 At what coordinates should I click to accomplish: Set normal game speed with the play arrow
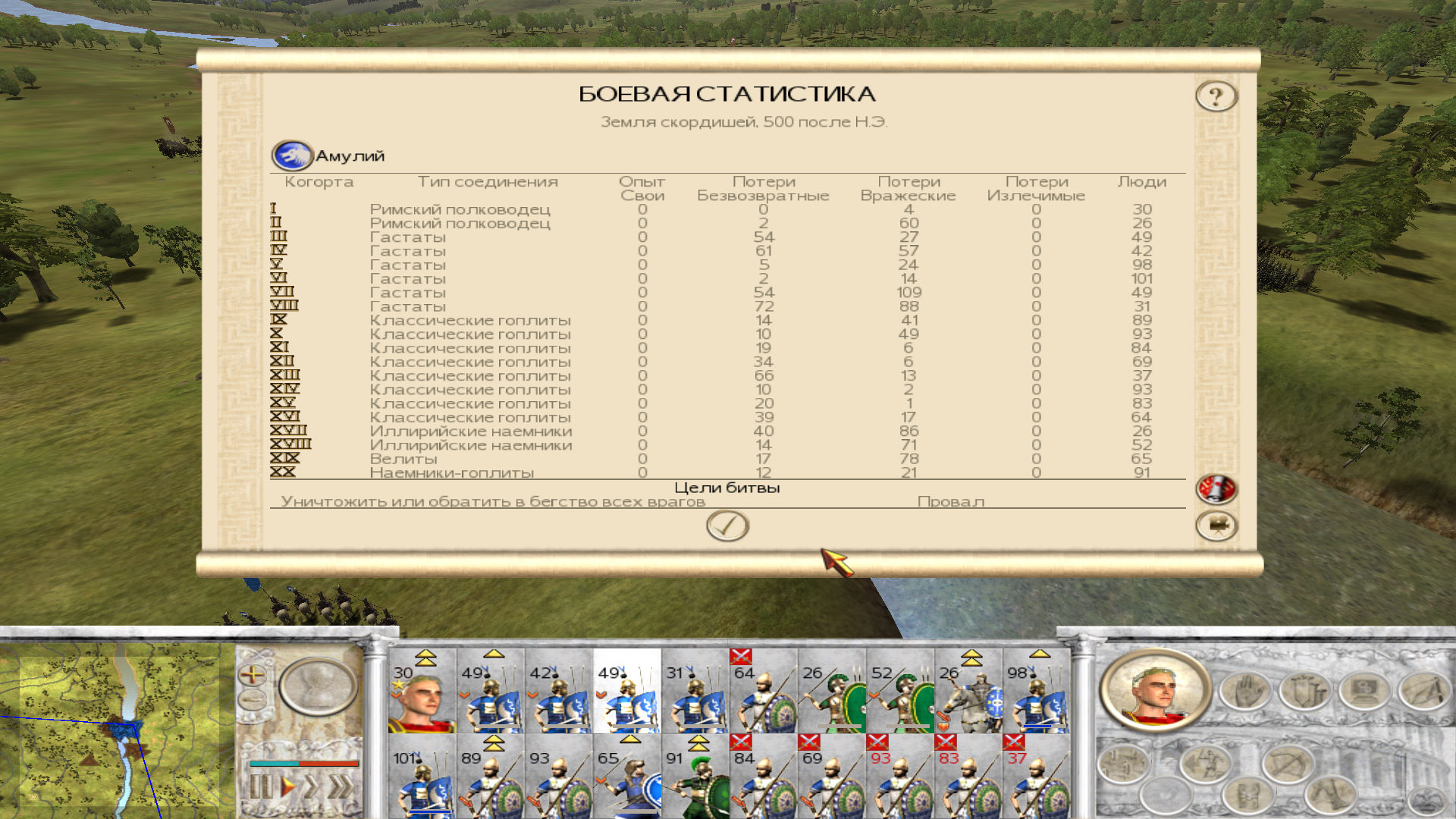tap(287, 786)
